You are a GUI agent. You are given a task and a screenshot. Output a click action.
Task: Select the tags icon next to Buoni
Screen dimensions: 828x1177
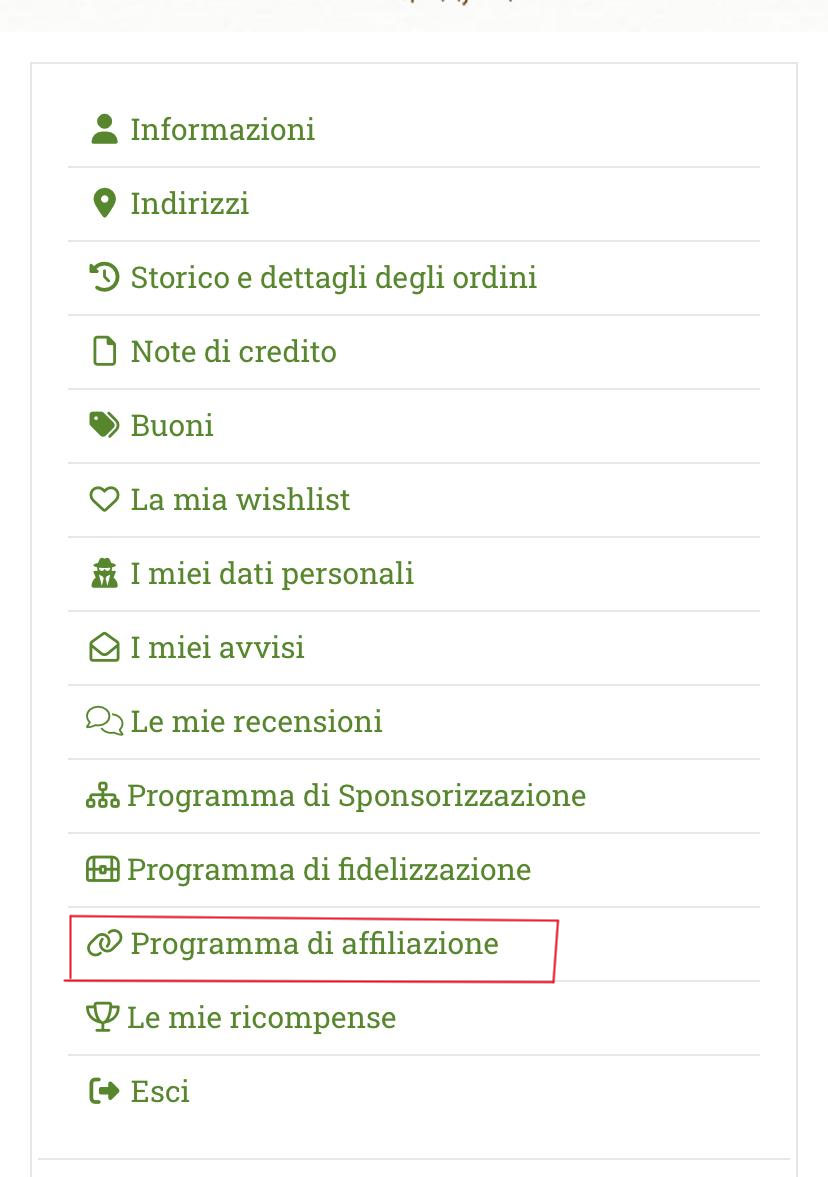tap(104, 424)
